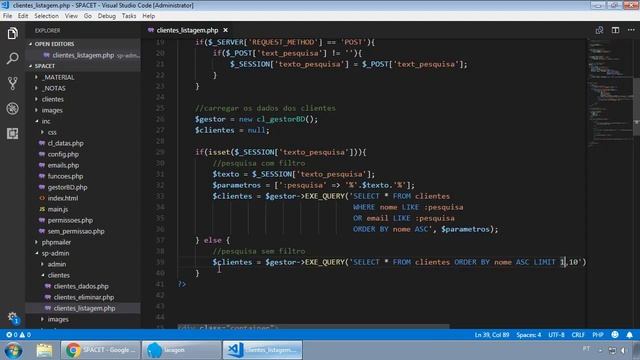Select the clientes_listagem.php editor tab
The image size is (640, 360).
click(187, 30)
